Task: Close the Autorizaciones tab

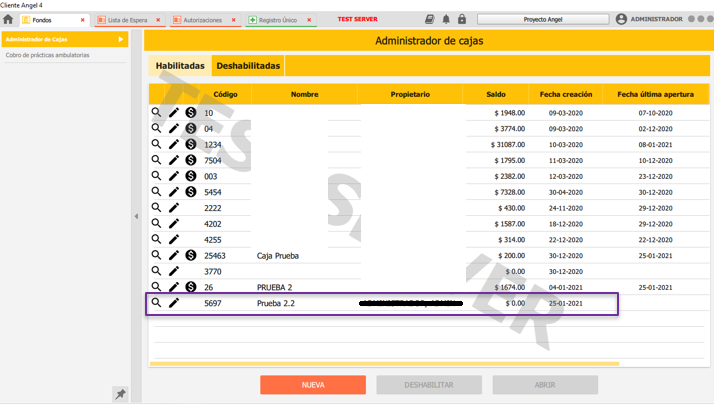Action: tap(234, 20)
